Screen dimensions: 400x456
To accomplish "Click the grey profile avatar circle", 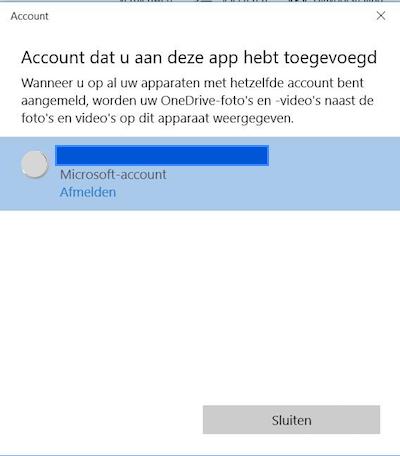I will [x=34, y=164].
